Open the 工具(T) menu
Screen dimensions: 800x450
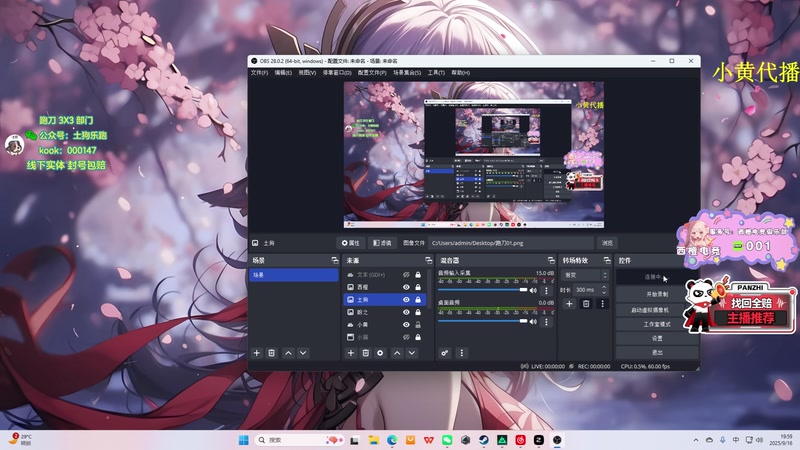[436, 73]
